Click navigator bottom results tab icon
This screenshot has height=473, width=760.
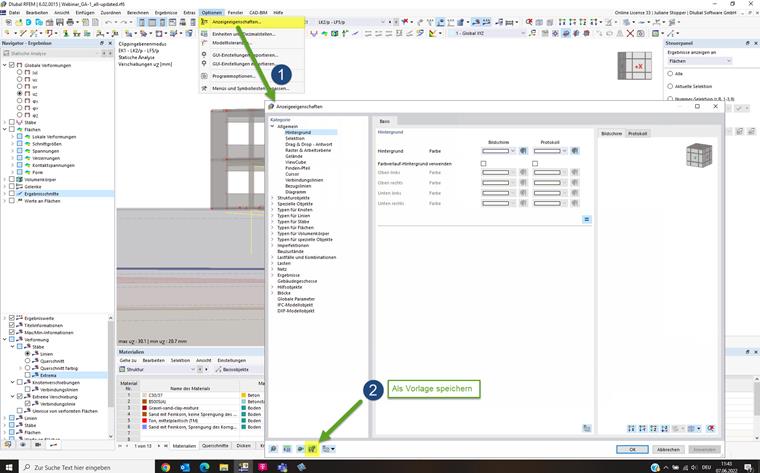53,444
